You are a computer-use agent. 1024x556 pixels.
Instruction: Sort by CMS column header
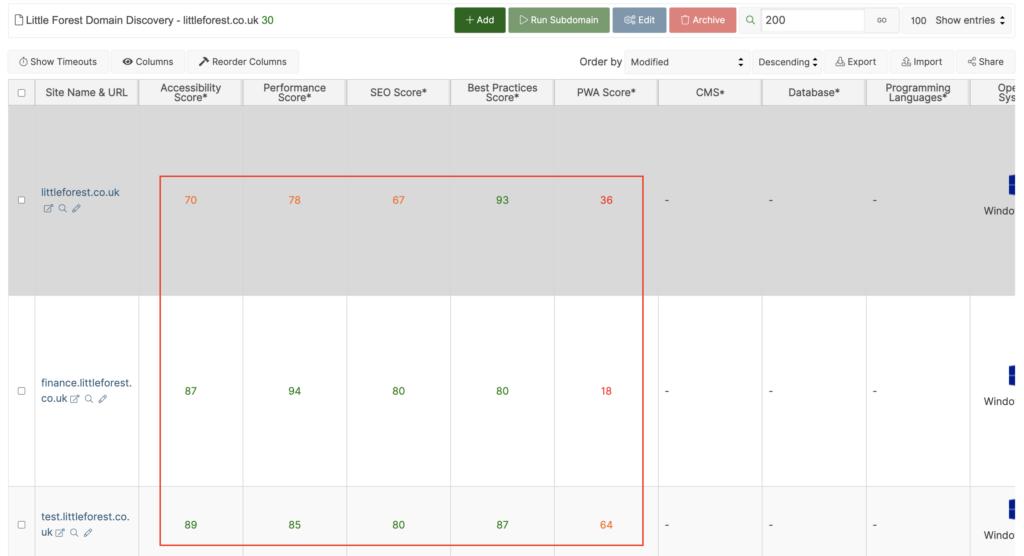point(710,92)
